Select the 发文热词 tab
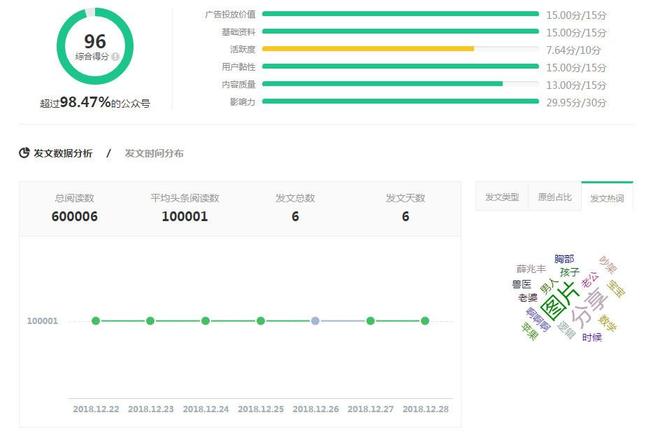This screenshot has width=660, height=436. [608, 198]
